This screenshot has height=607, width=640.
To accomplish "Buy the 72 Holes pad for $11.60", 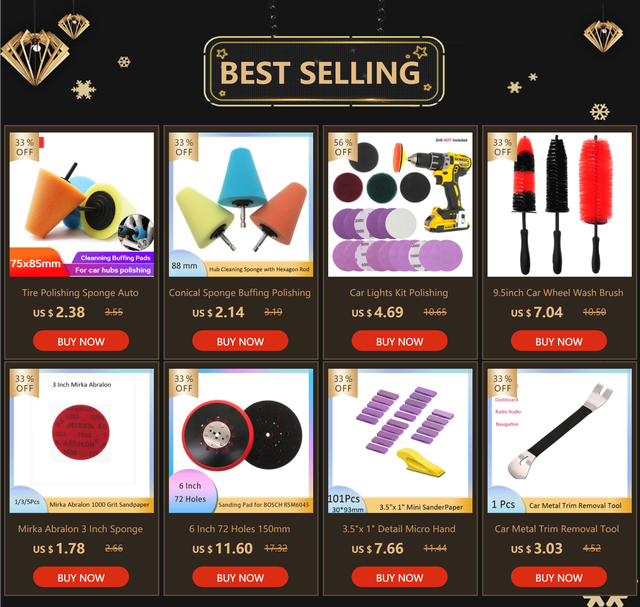I will click(x=240, y=577).
